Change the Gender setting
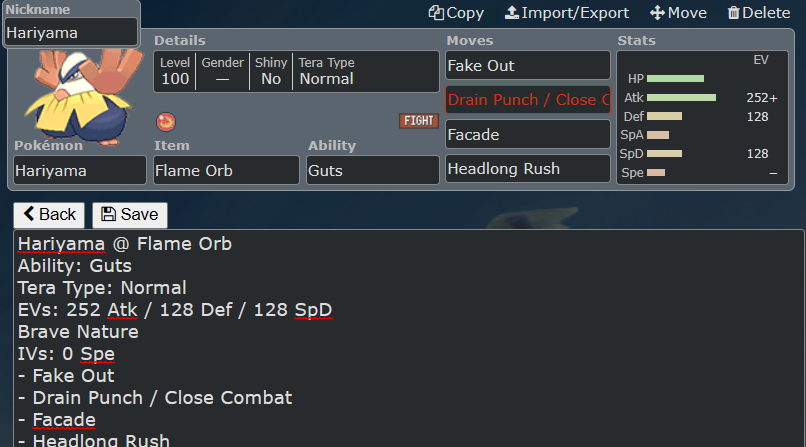 222,71
